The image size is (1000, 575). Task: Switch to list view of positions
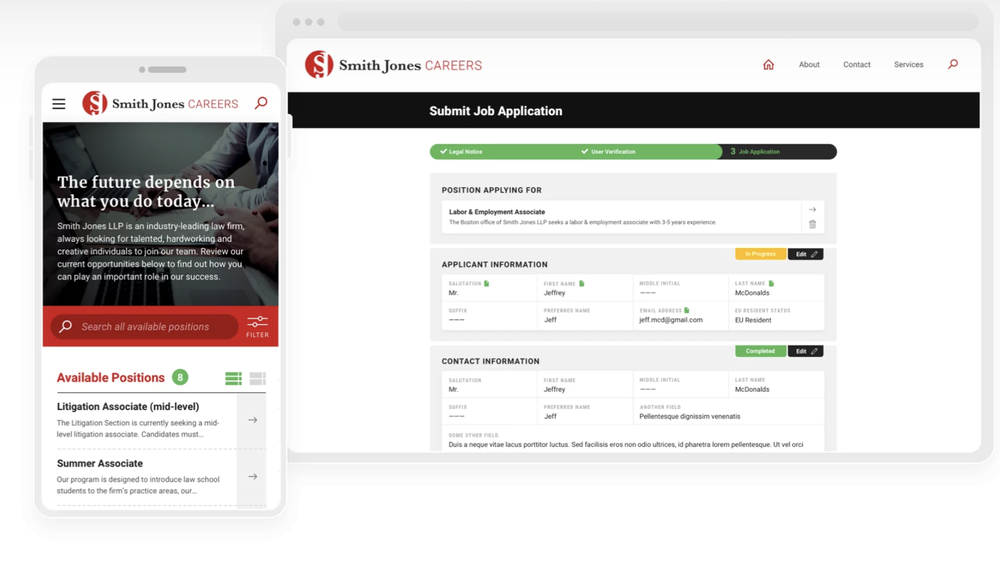pyautogui.click(x=233, y=379)
